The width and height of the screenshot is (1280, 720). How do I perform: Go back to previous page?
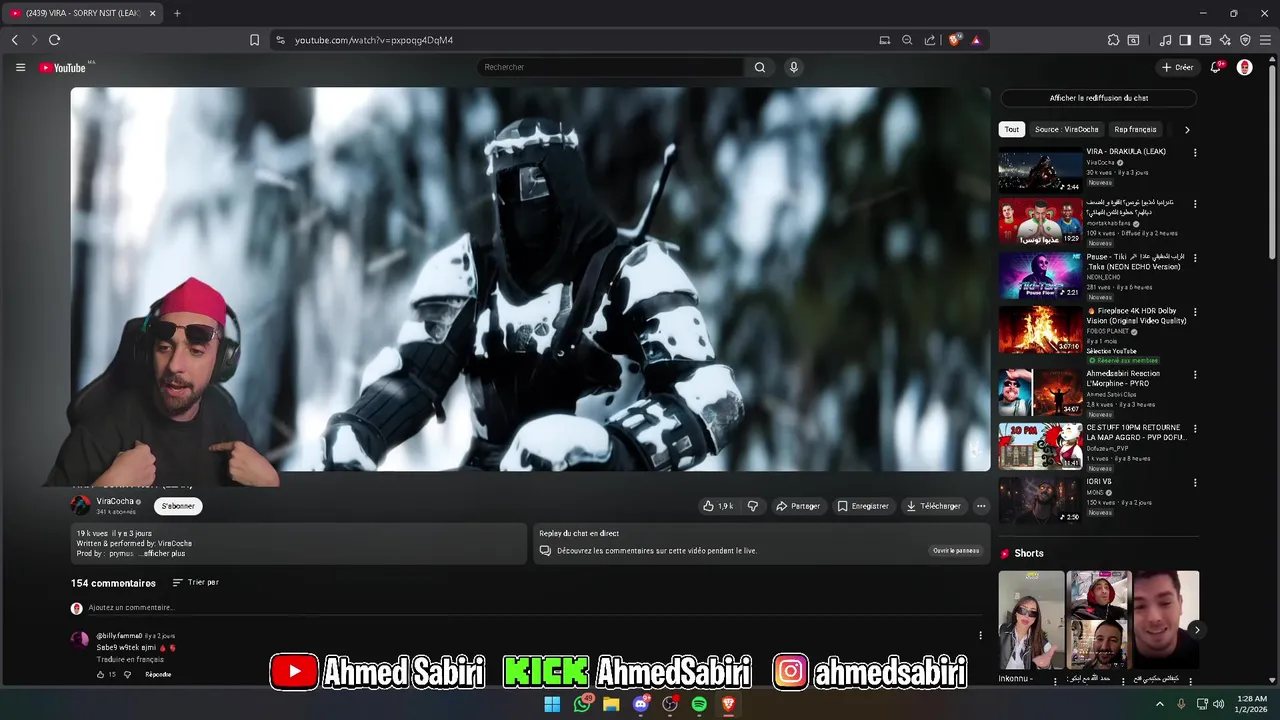(14, 40)
